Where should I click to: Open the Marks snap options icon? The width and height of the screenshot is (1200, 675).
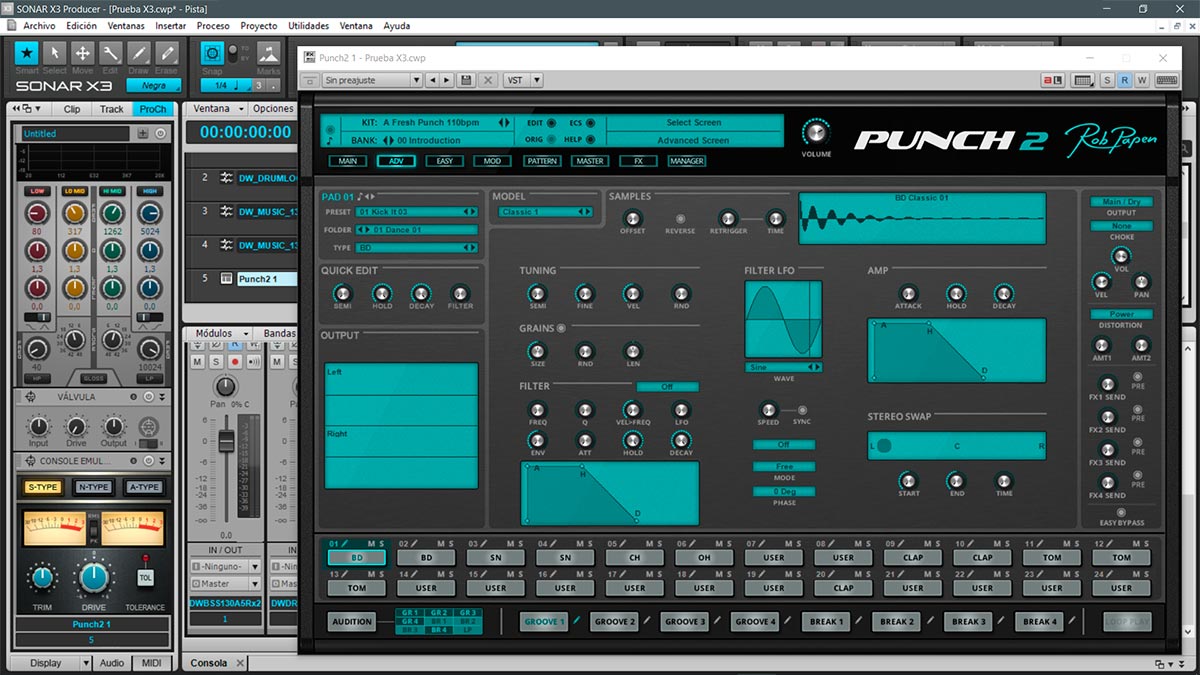268,54
